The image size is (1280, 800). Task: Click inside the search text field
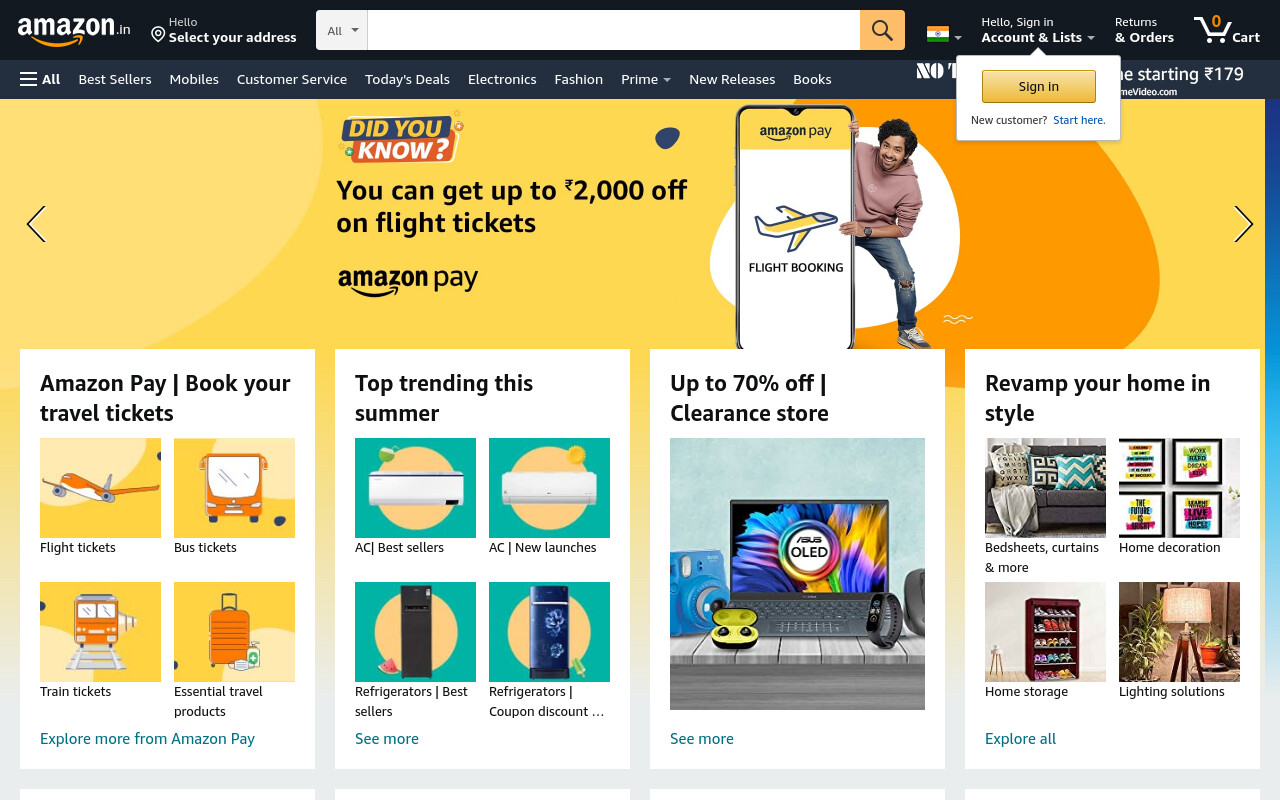(613, 30)
